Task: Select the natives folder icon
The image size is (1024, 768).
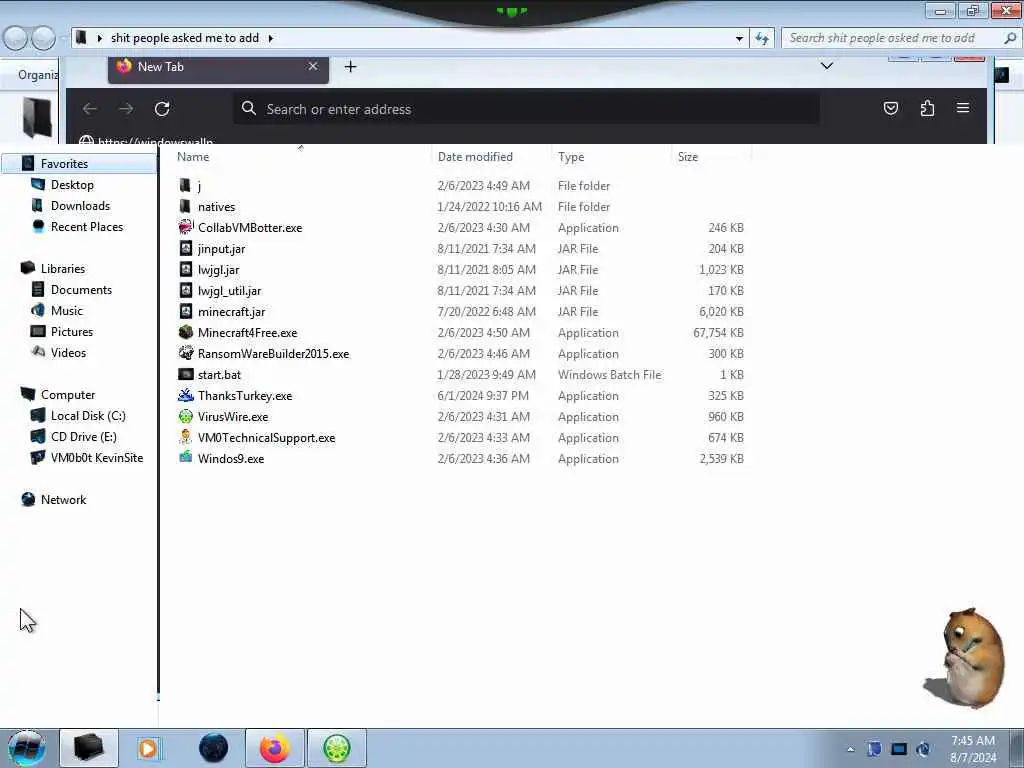Action: (185, 206)
